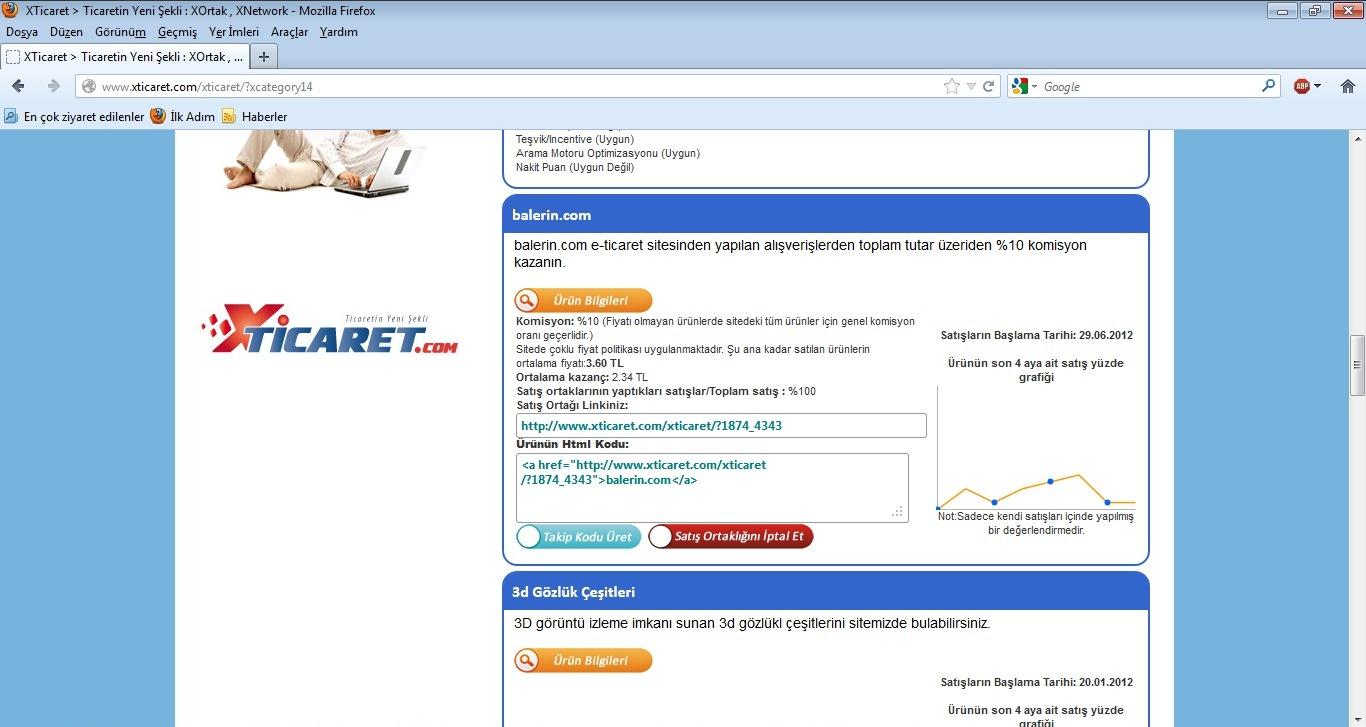1366x727 pixels.
Task: Go back with the browser back arrow
Action: [x=19, y=86]
